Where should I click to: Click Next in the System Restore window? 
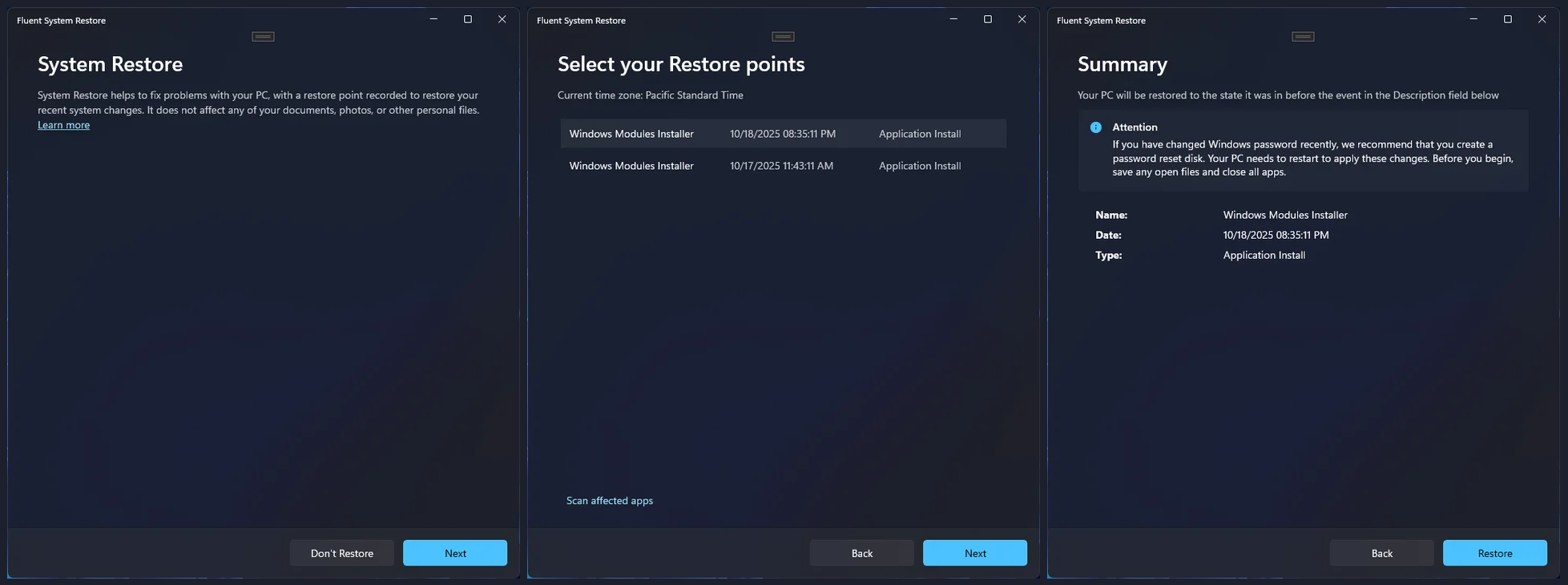[x=454, y=553]
